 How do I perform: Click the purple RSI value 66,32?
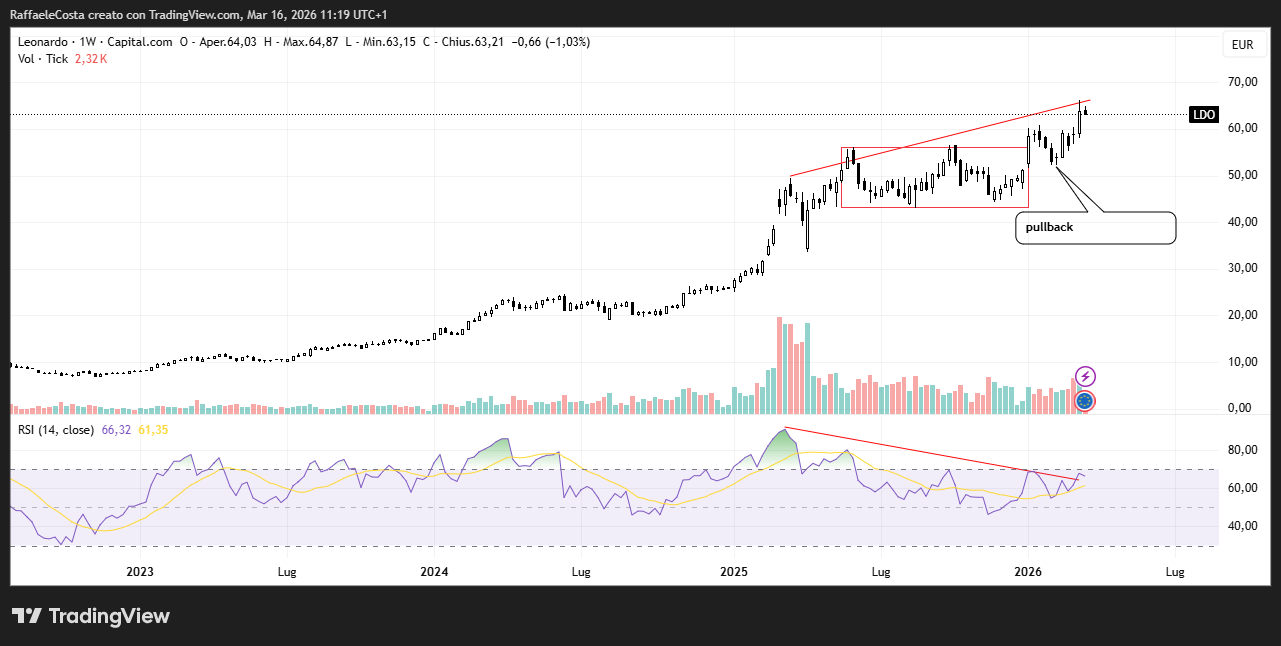(116, 430)
